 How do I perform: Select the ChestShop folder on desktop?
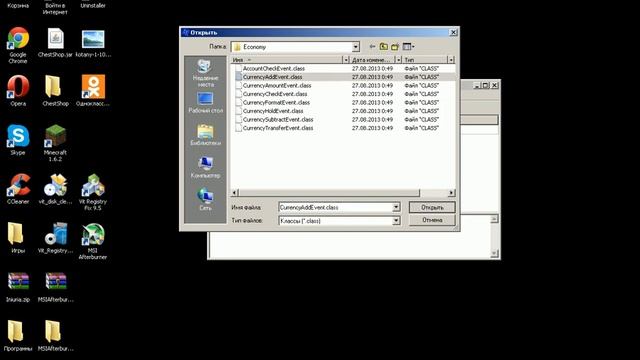(55, 91)
